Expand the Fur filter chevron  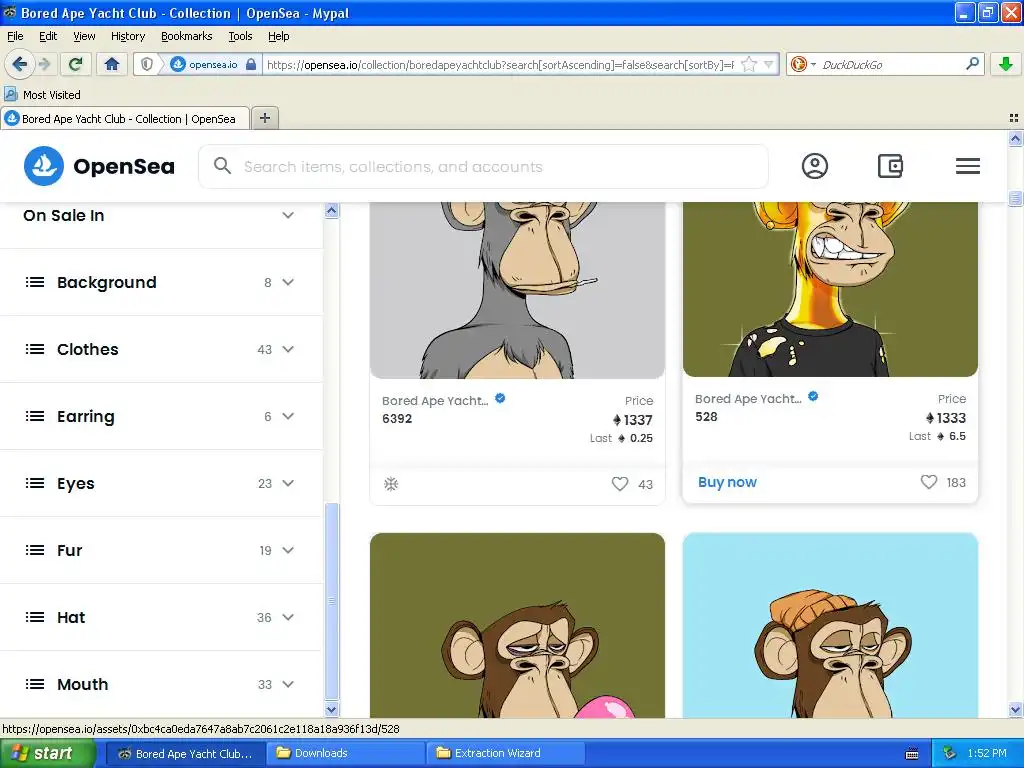[x=288, y=550]
